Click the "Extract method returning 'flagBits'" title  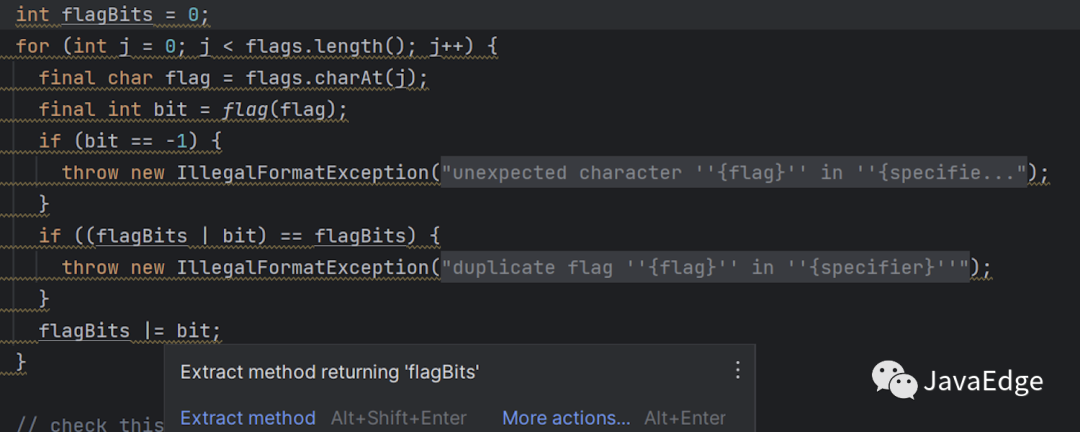tap(329, 372)
